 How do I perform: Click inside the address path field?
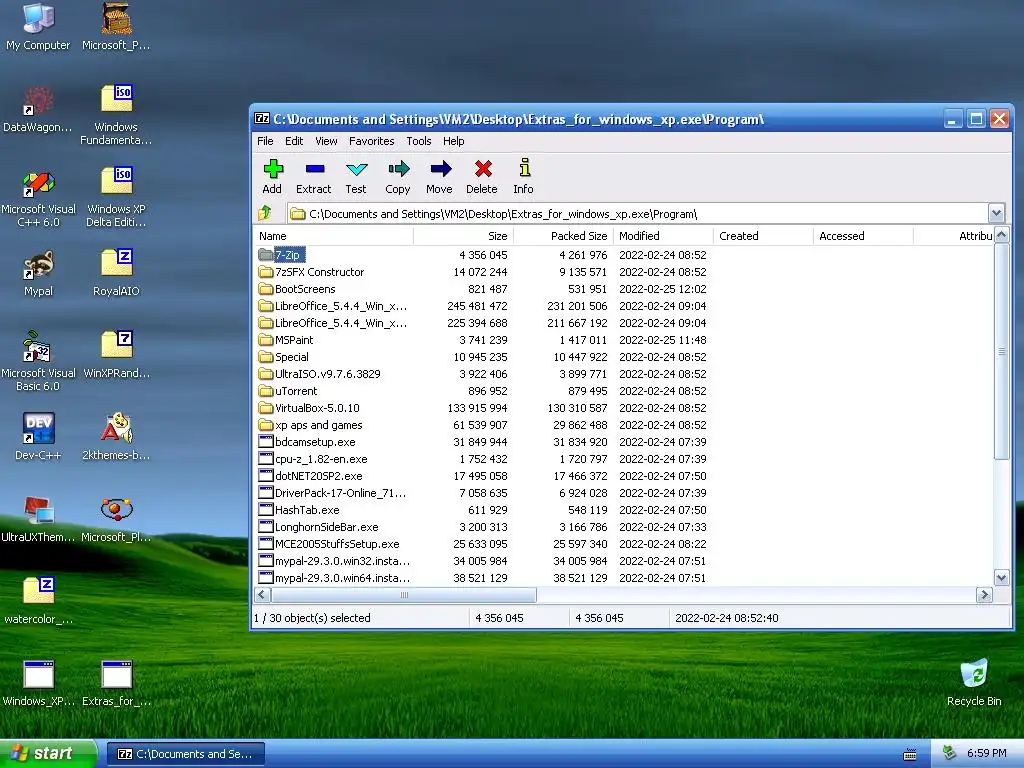pos(637,214)
